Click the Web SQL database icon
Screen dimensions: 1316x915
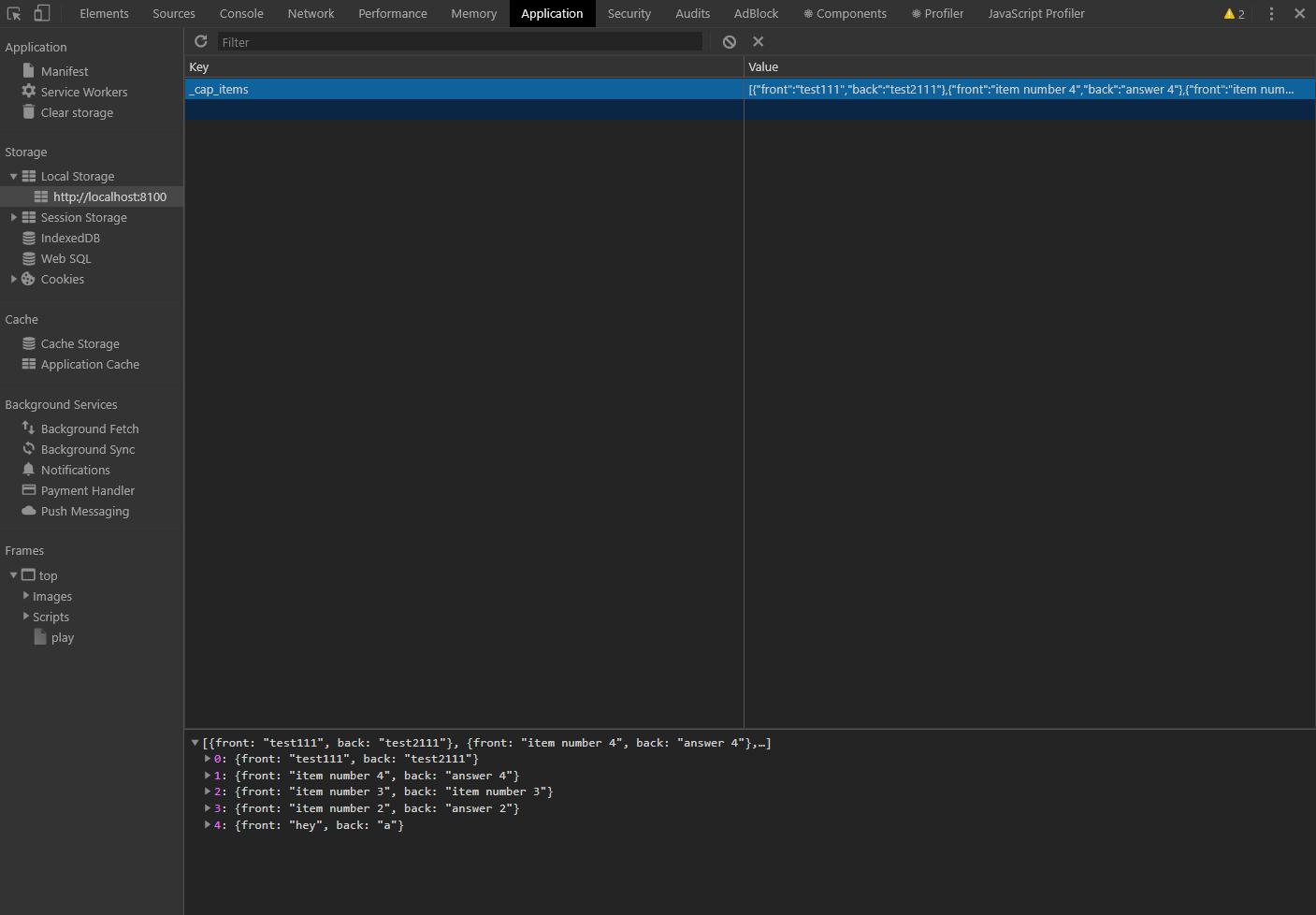29,258
